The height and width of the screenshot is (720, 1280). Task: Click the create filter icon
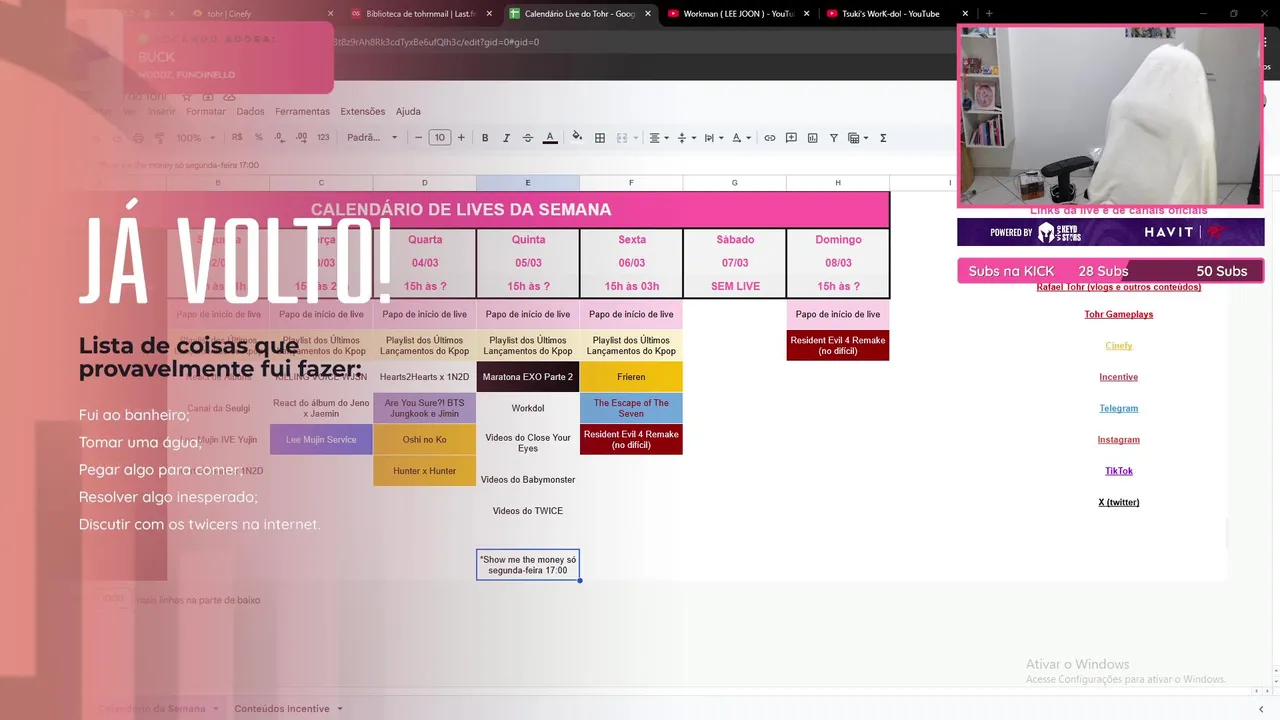point(834,138)
